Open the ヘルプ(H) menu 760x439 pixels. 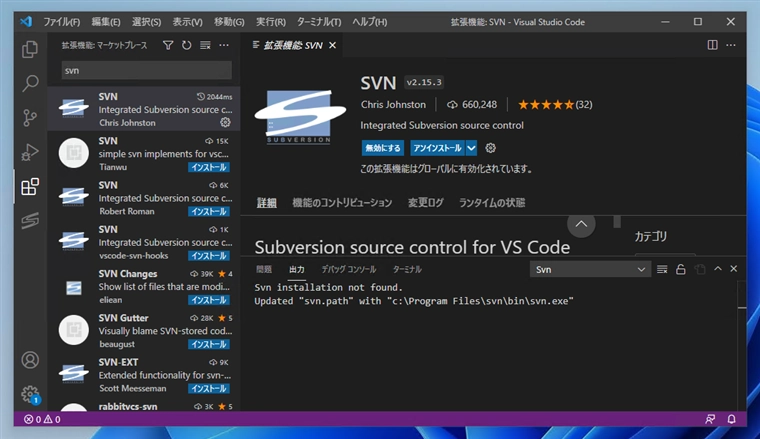click(369, 22)
